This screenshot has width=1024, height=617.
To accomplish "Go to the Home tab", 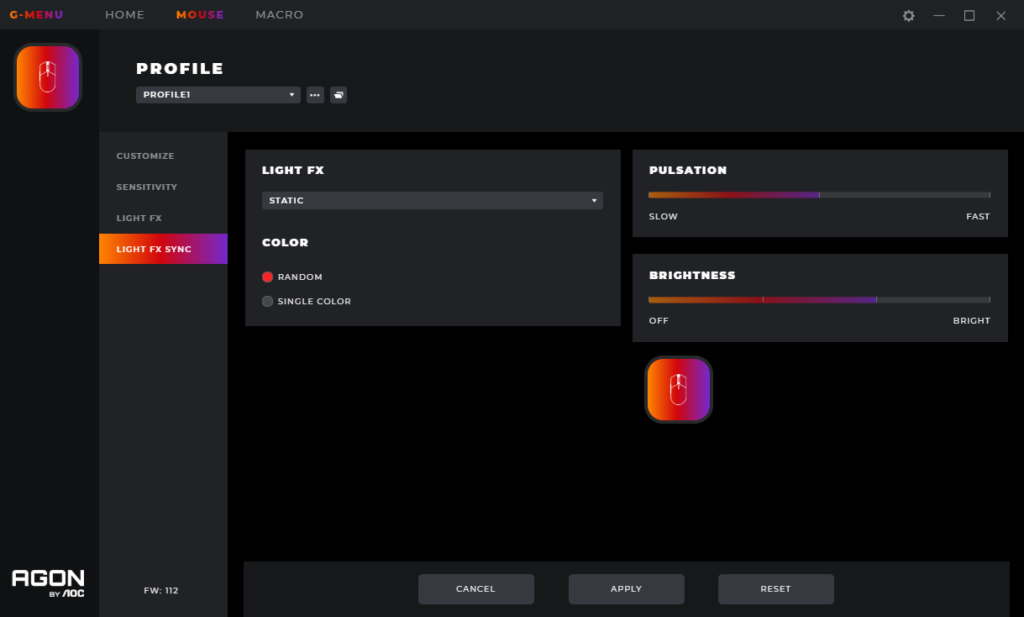I will tap(124, 15).
